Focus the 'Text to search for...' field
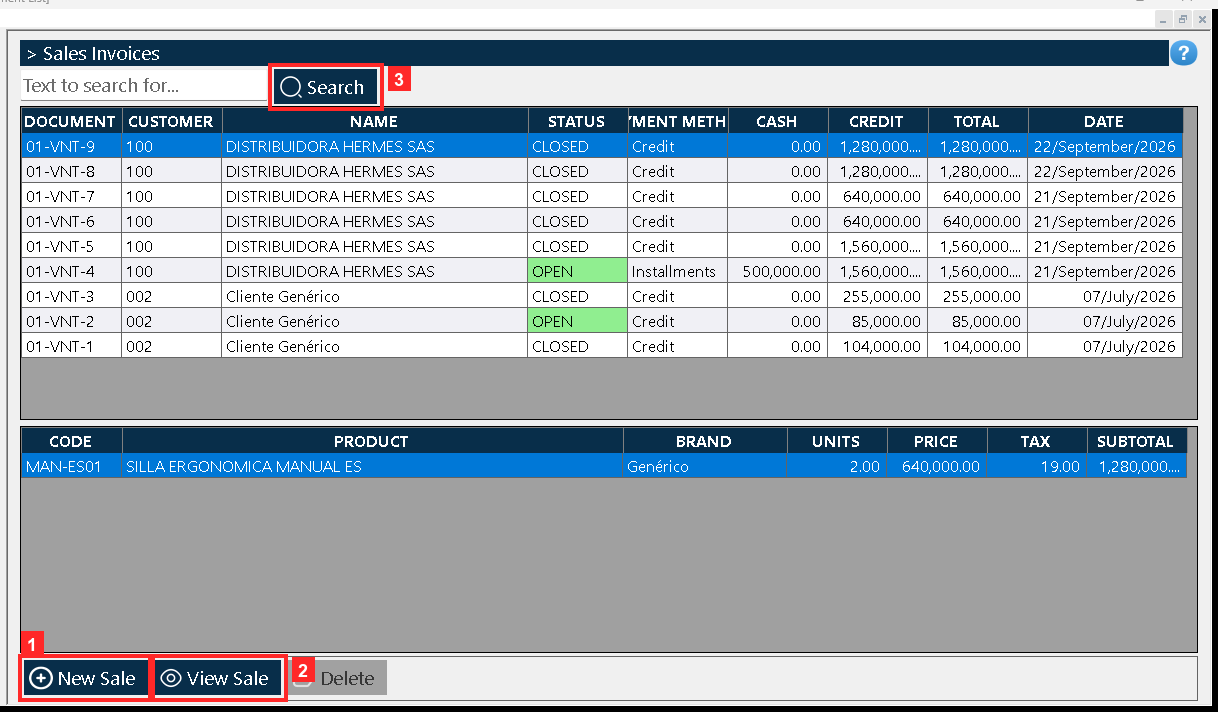This screenshot has width=1218, height=712. point(144,86)
